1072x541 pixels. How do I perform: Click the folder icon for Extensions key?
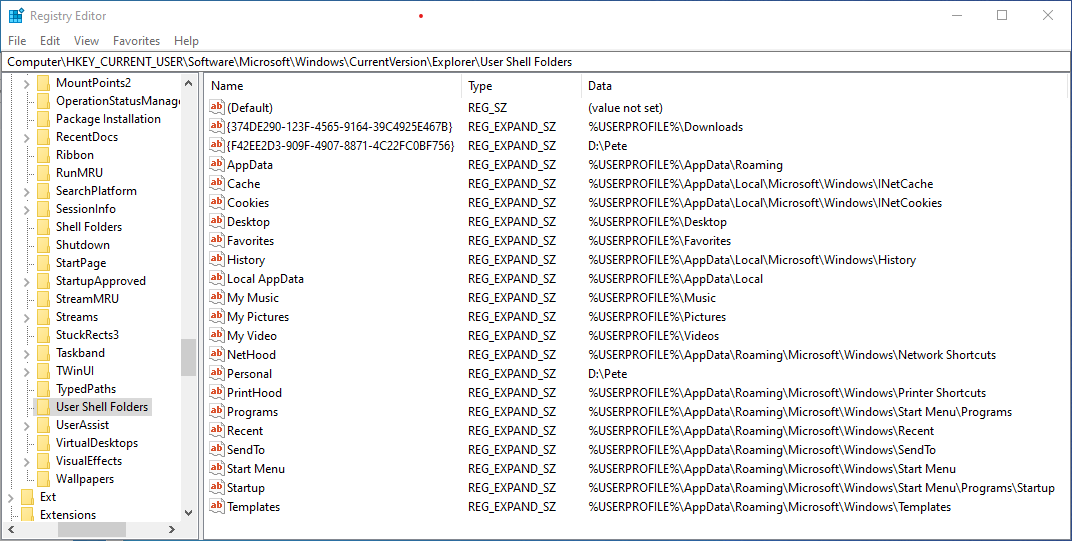tap(28, 515)
